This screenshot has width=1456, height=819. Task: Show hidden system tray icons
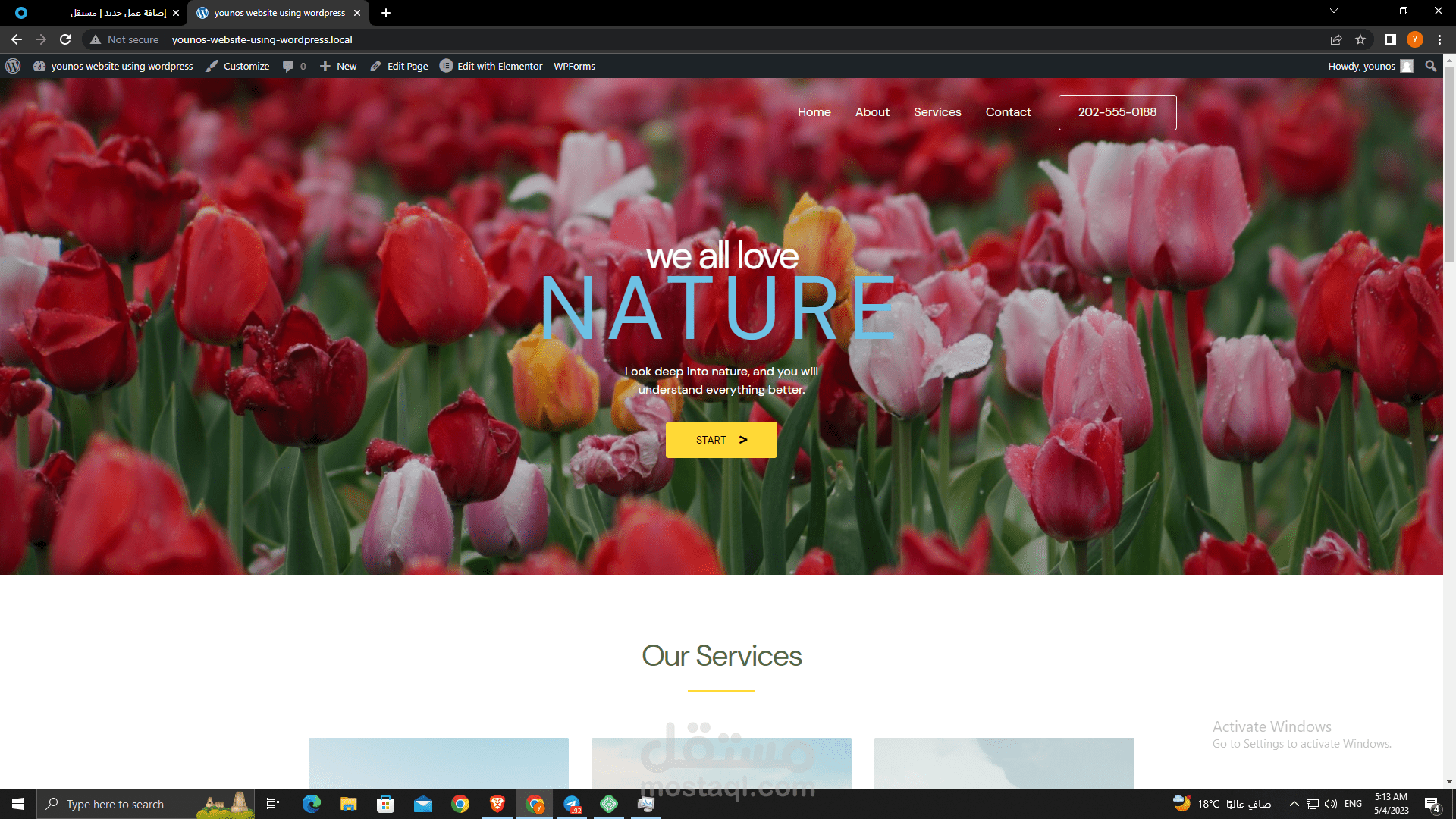pyautogui.click(x=1294, y=804)
